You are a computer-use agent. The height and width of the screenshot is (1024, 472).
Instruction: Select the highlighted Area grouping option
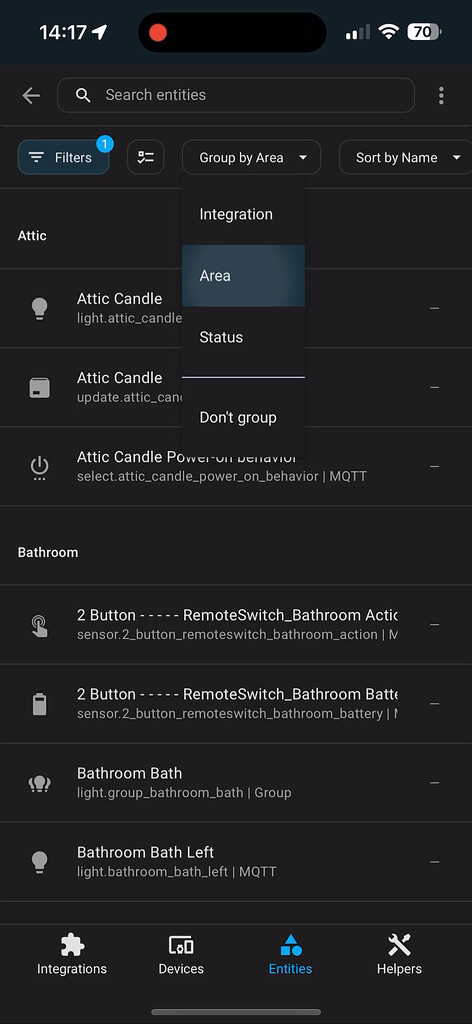coord(244,276)
